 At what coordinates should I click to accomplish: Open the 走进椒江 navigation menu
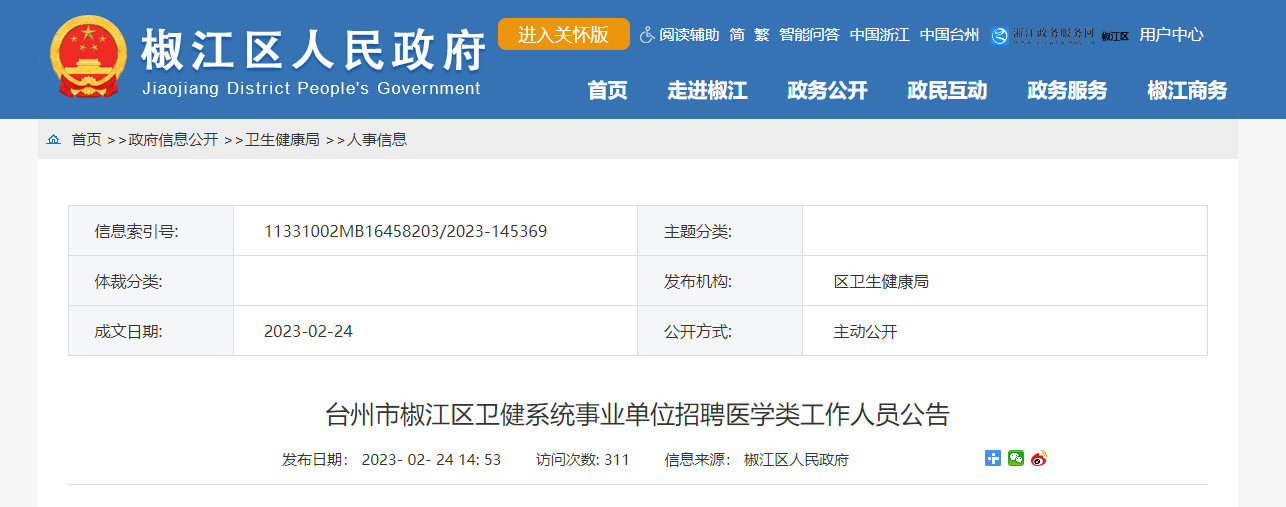pyautogui.click(x=707, y=91)
